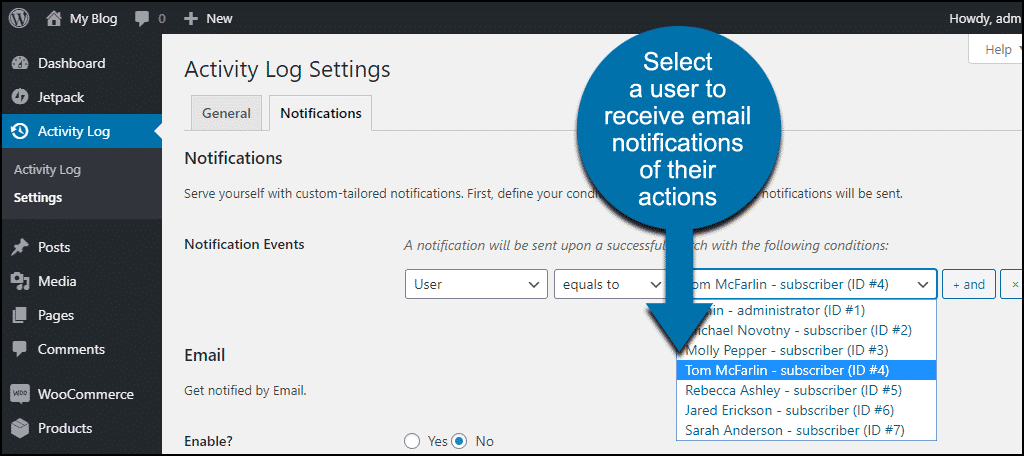1024x456 pixels.
Task: Click the New plus icon
Action: coord(191,19)
